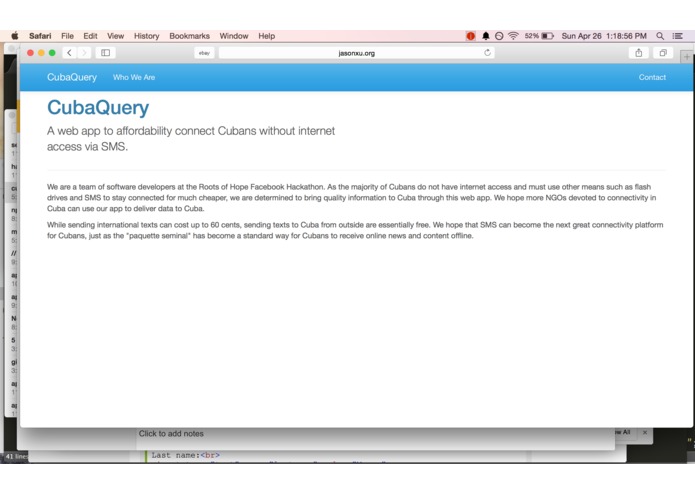
Task: Open the Contact nav link
Action: tap(652, 77)
